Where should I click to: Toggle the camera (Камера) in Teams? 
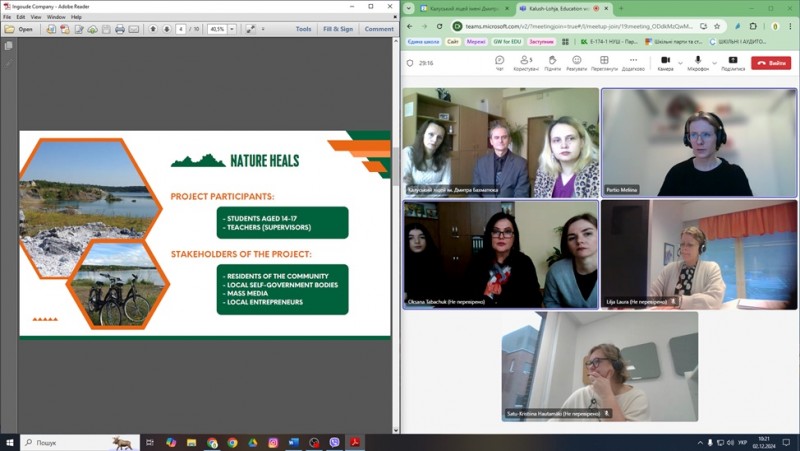point(665,63)
